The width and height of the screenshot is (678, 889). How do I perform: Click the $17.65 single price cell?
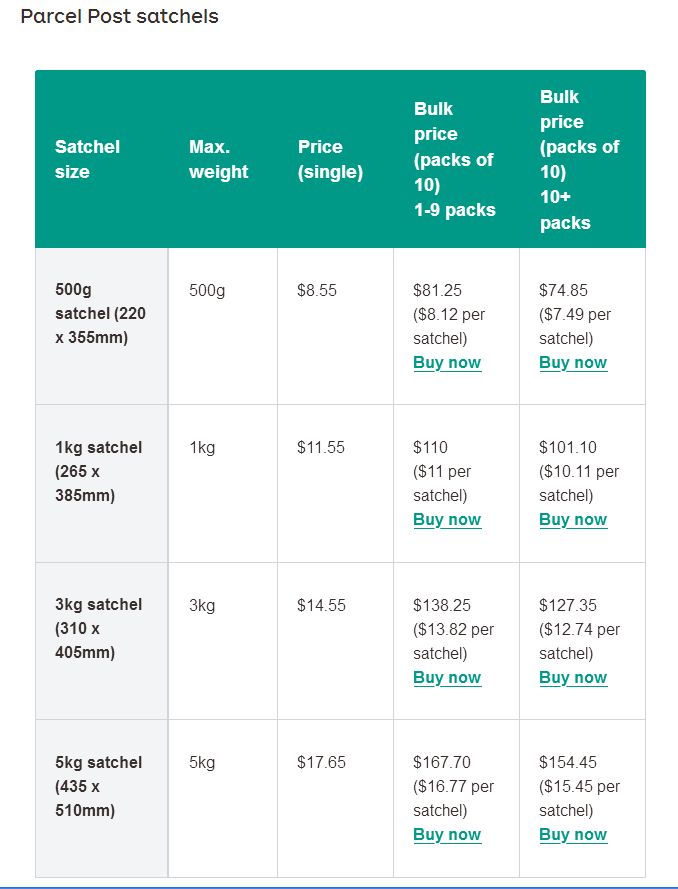point(321,762)
